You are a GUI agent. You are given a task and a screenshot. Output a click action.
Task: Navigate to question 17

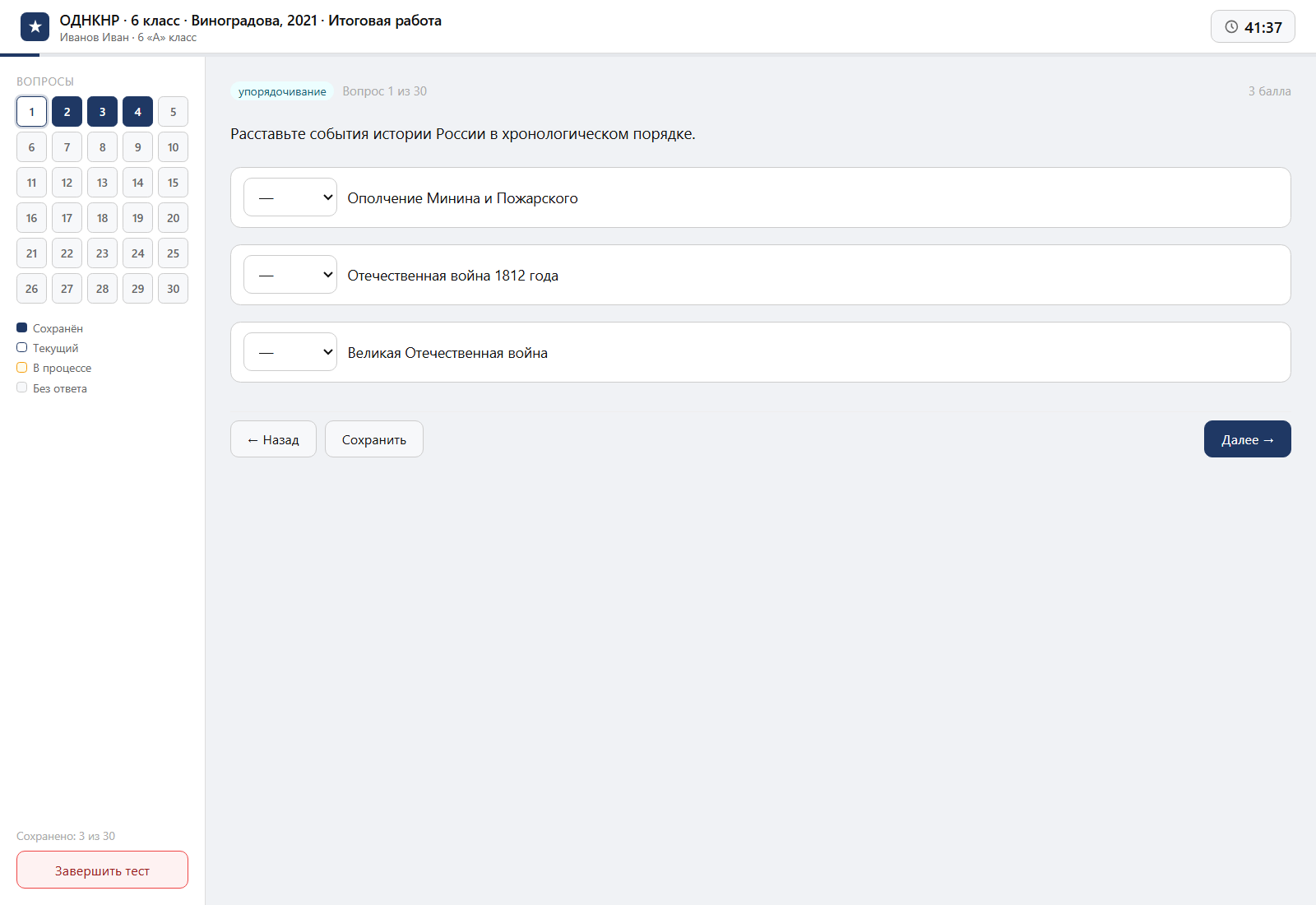click(x=67, y=218)
